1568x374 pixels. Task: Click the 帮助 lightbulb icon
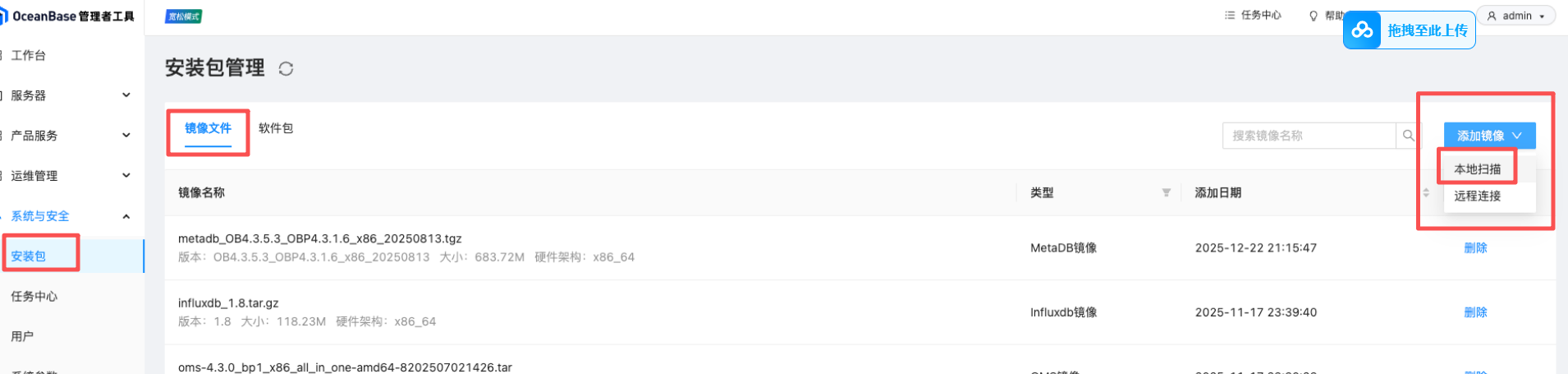[x=1314, y=16]
